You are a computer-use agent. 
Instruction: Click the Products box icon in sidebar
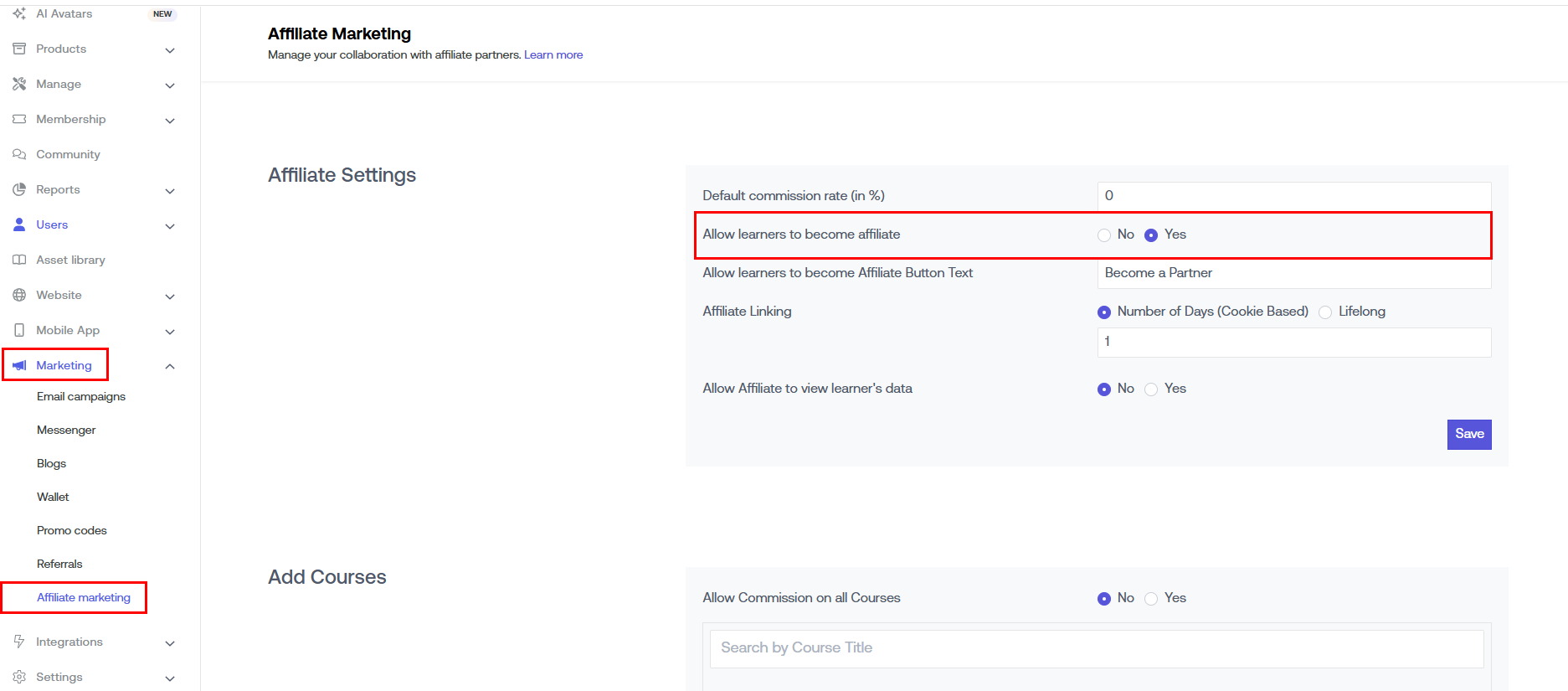[x=19, y=49]
